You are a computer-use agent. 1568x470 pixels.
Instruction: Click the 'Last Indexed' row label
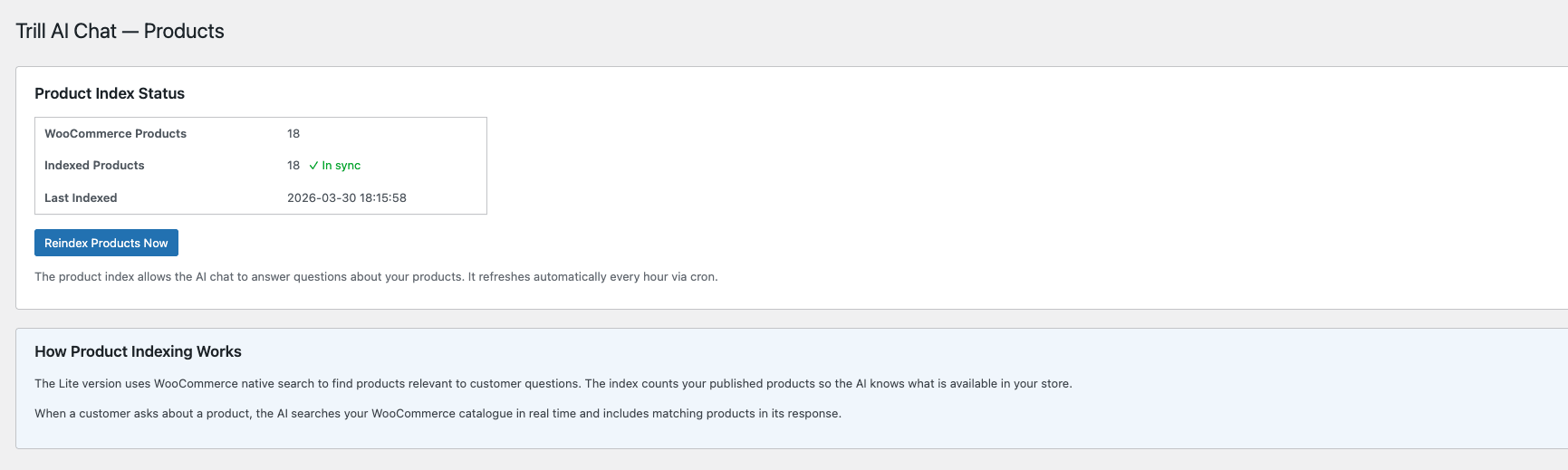click(x=81, y=197)
